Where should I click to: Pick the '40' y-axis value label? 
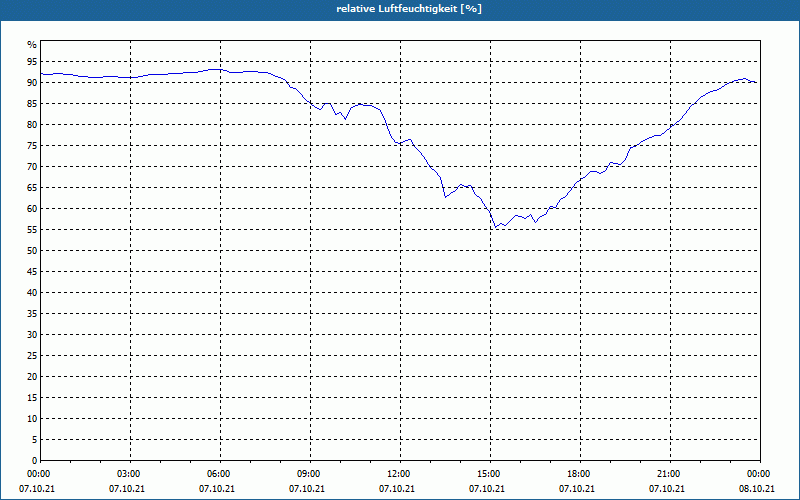[32, 293]
